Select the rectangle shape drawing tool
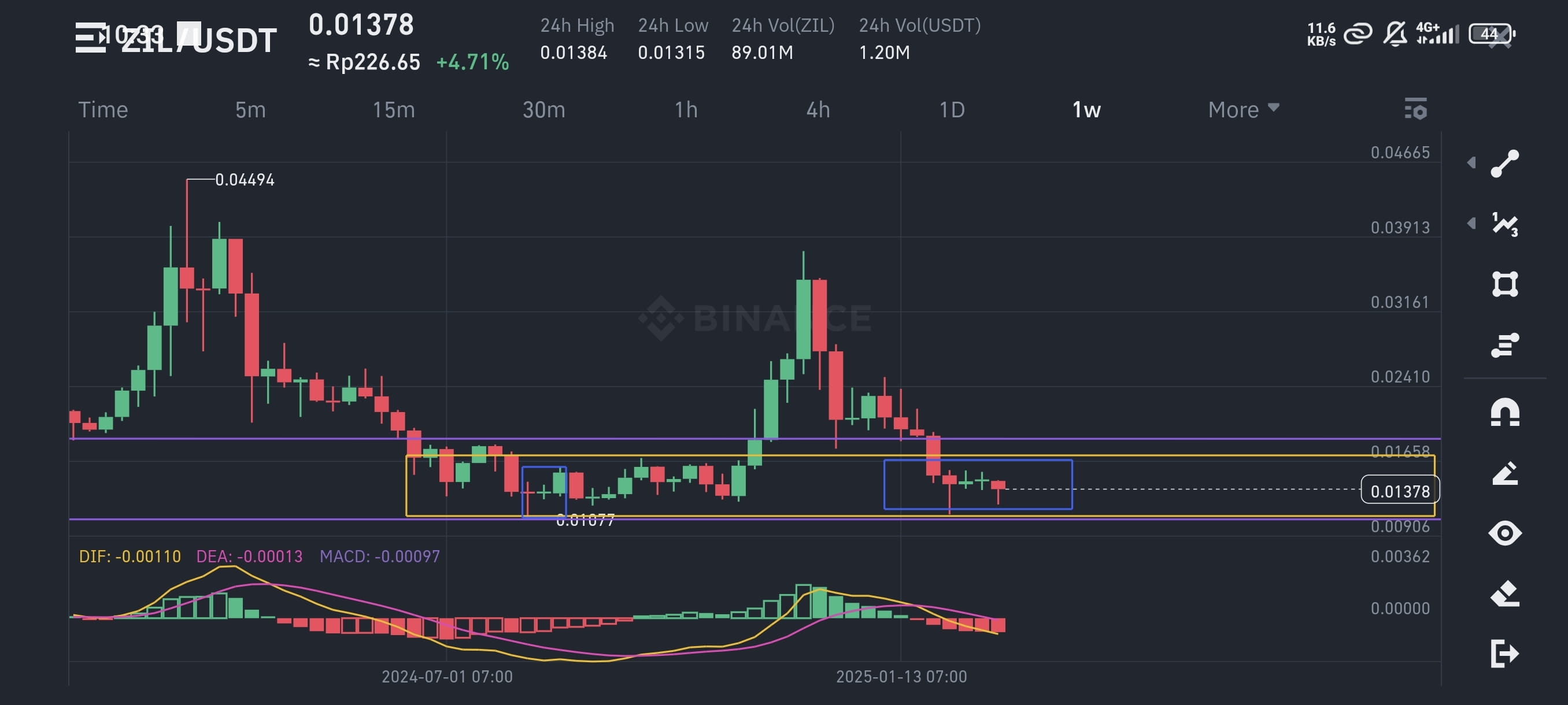This screenshot has height=705, width=1568. coord(1505,284)
